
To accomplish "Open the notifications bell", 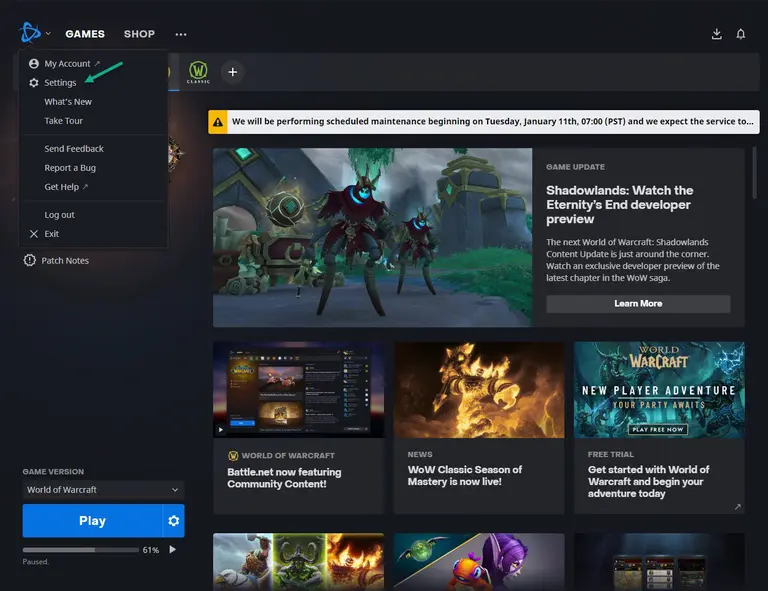I will click(741, 34).
